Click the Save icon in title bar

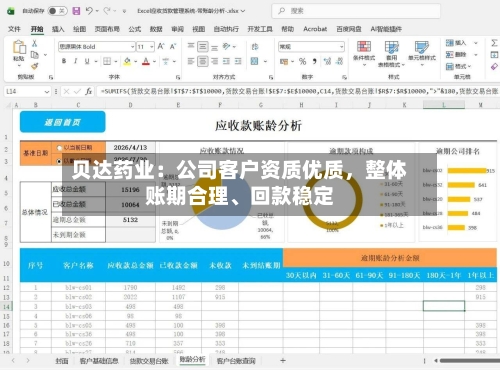click(x=76, y=11)
